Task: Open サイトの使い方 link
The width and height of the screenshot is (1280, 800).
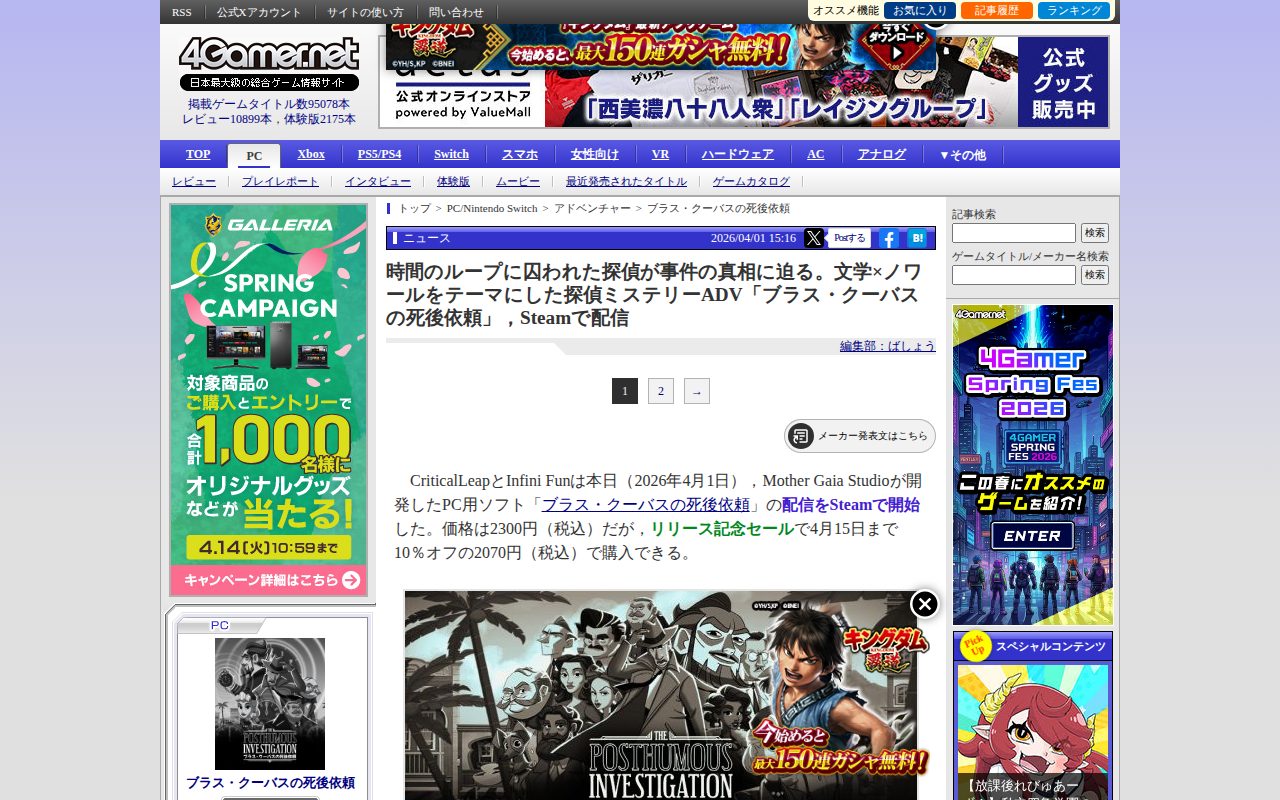Action: 365,12
